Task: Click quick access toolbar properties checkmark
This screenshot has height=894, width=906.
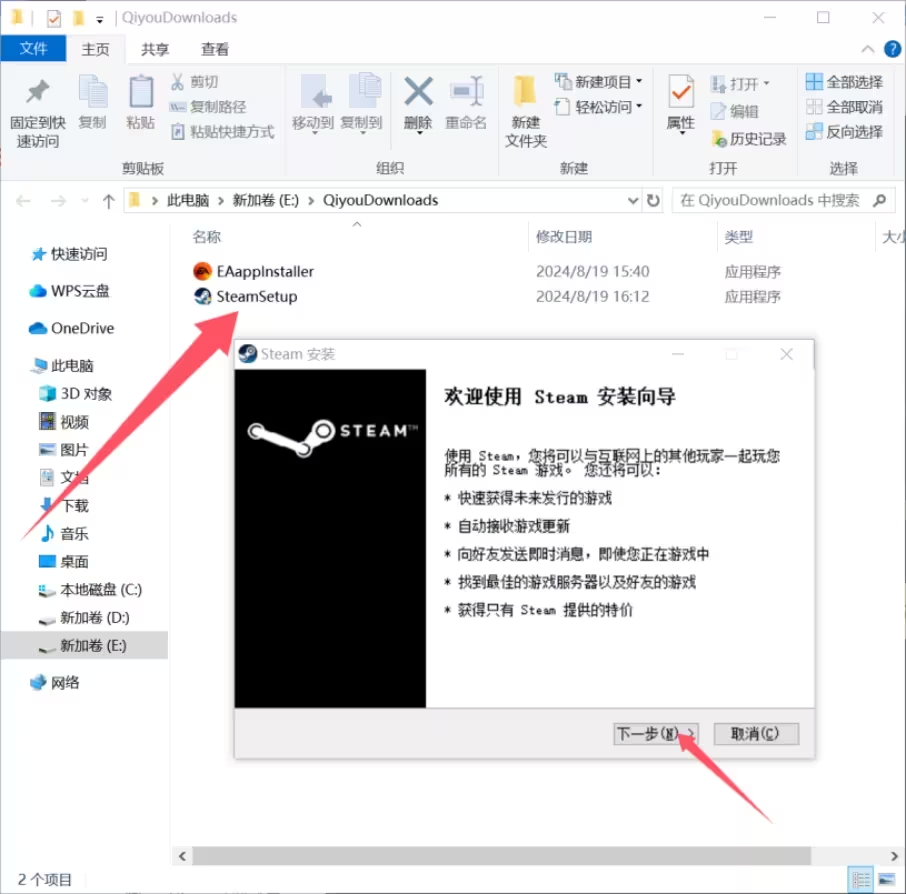Action: click(x=53, y=19)
